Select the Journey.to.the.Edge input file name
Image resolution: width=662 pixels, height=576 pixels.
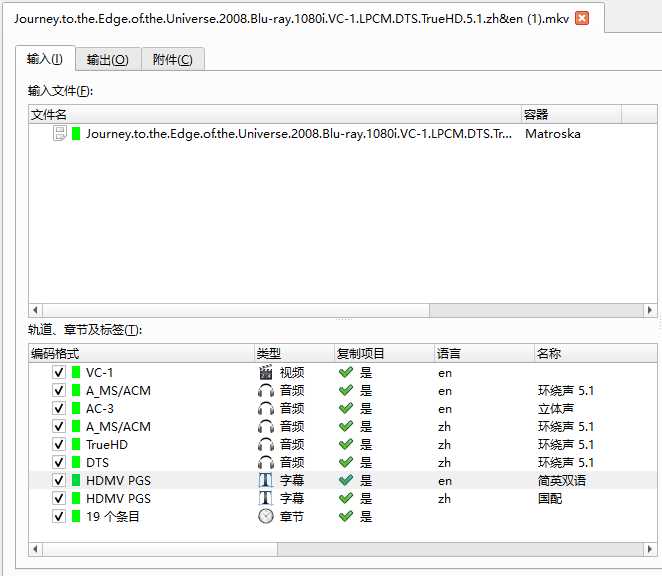(x=298, y=133)
